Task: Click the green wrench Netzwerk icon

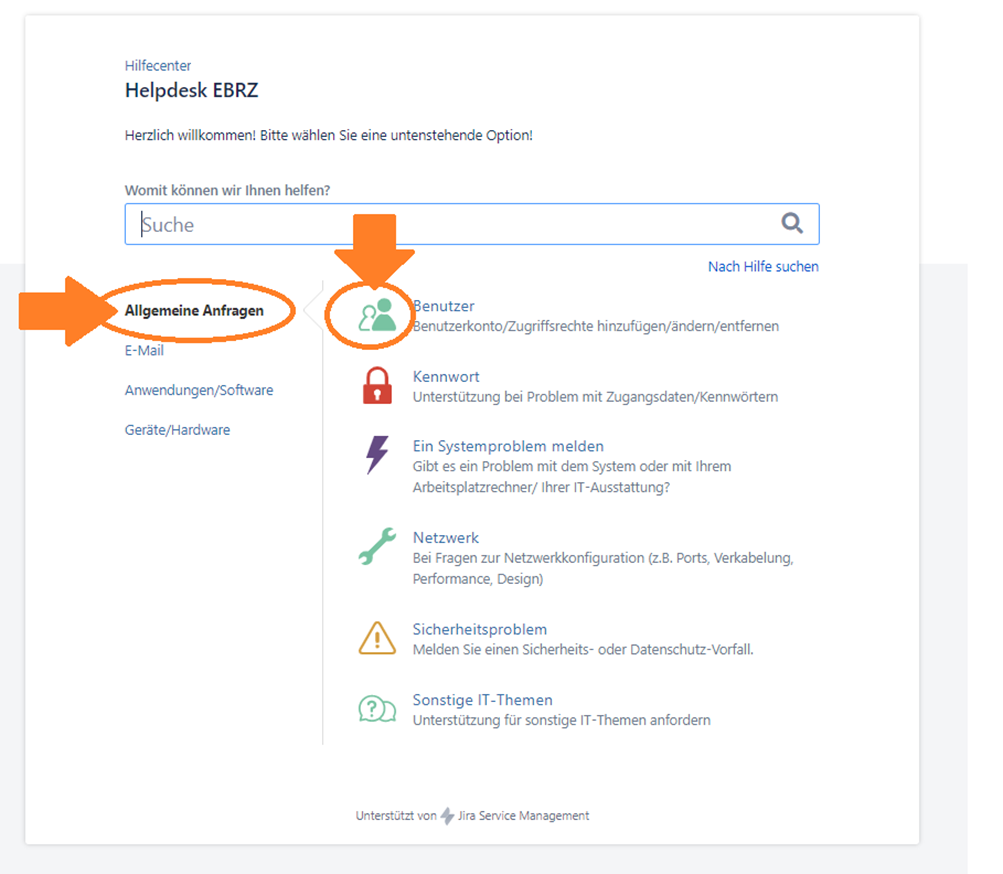Action: point(377,546)
